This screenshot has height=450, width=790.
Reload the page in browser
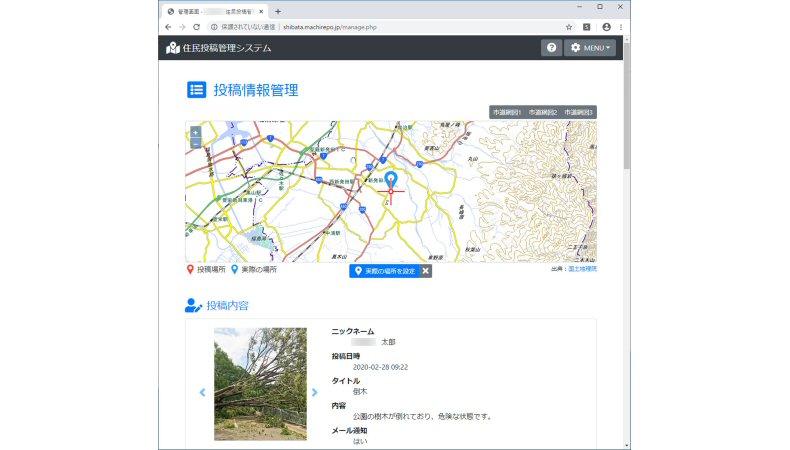pos(197,27)
